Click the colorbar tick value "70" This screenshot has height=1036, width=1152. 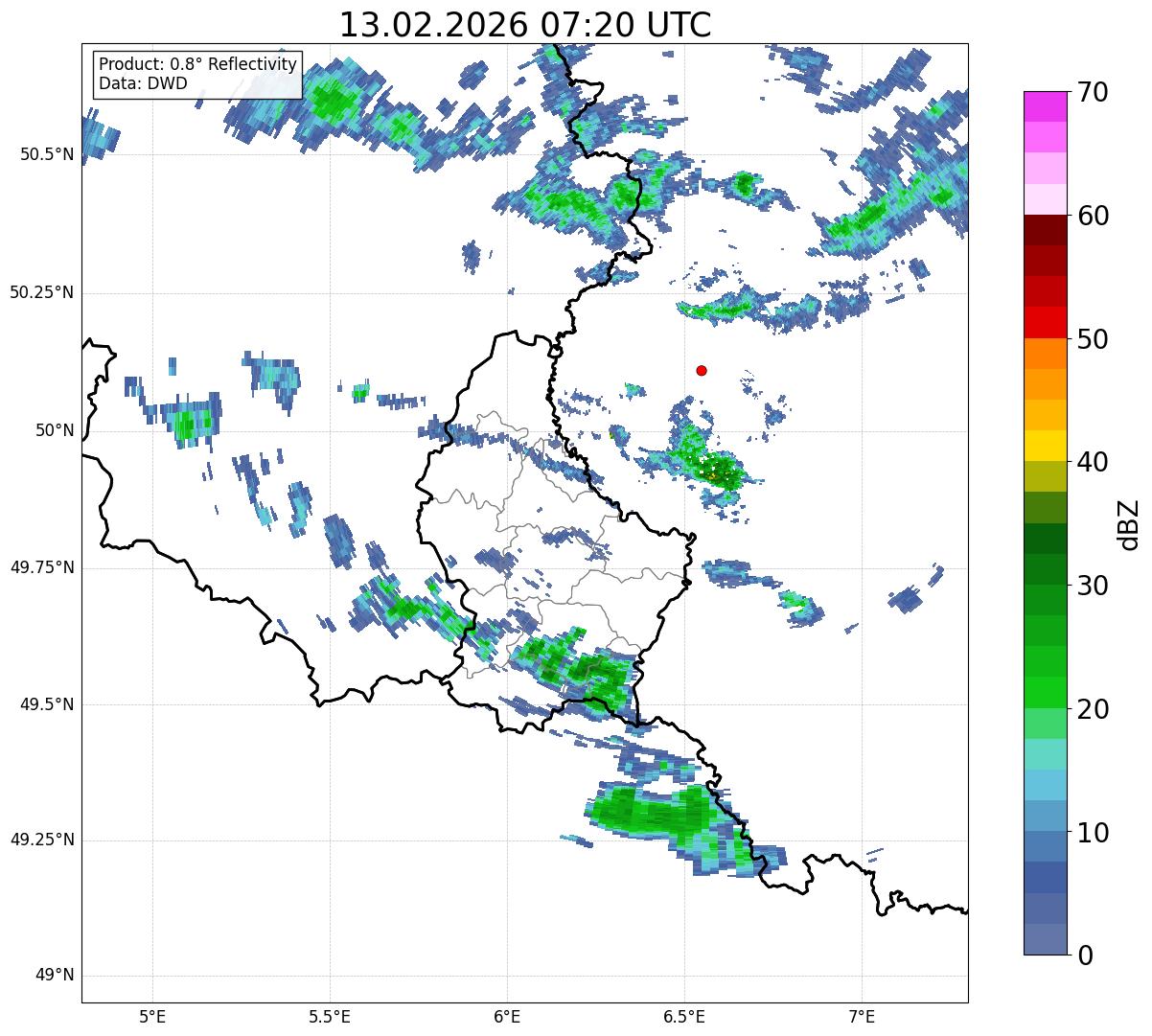1092,92
